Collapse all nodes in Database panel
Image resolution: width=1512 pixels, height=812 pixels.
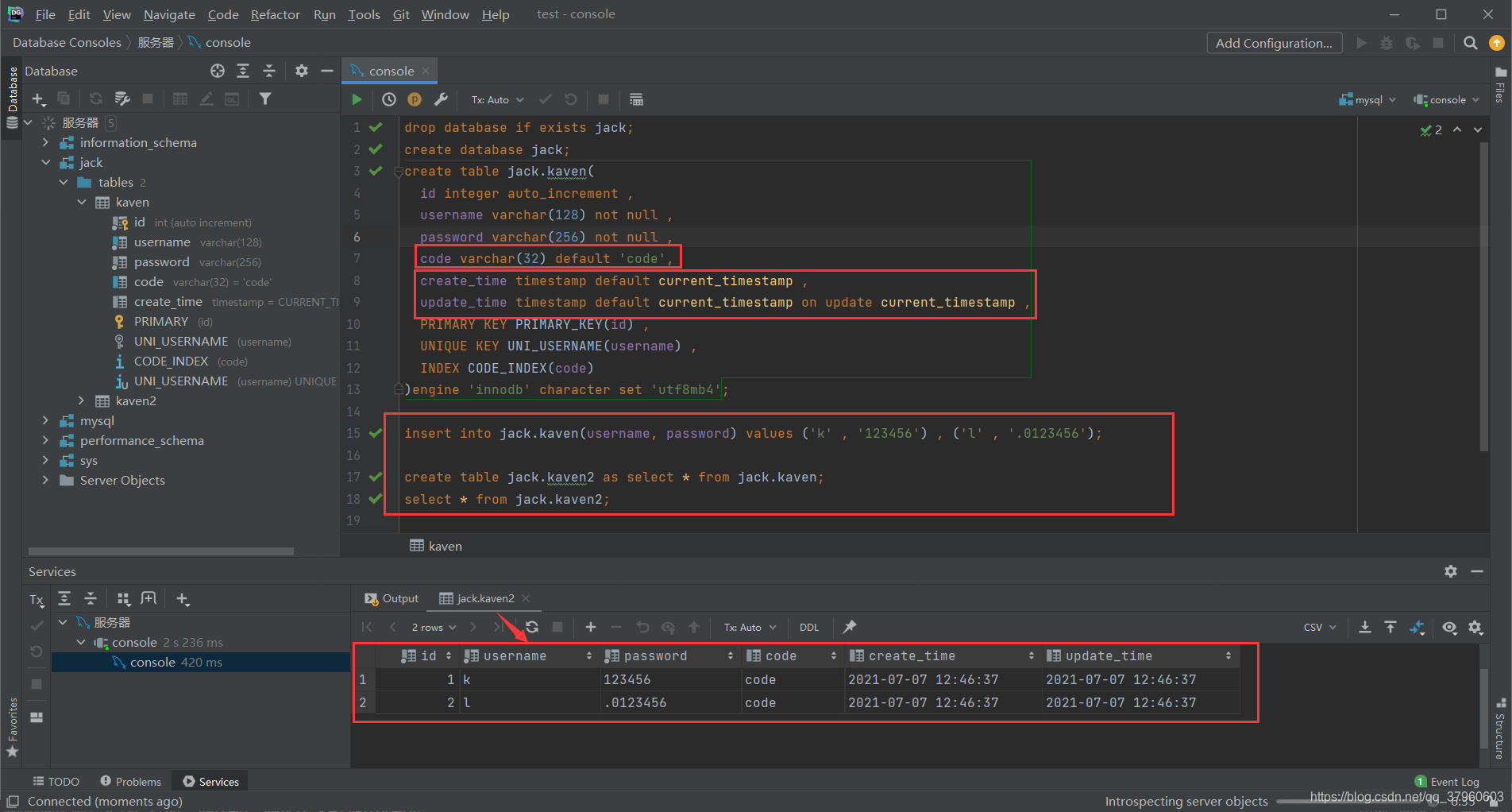(x=269, y=71)
